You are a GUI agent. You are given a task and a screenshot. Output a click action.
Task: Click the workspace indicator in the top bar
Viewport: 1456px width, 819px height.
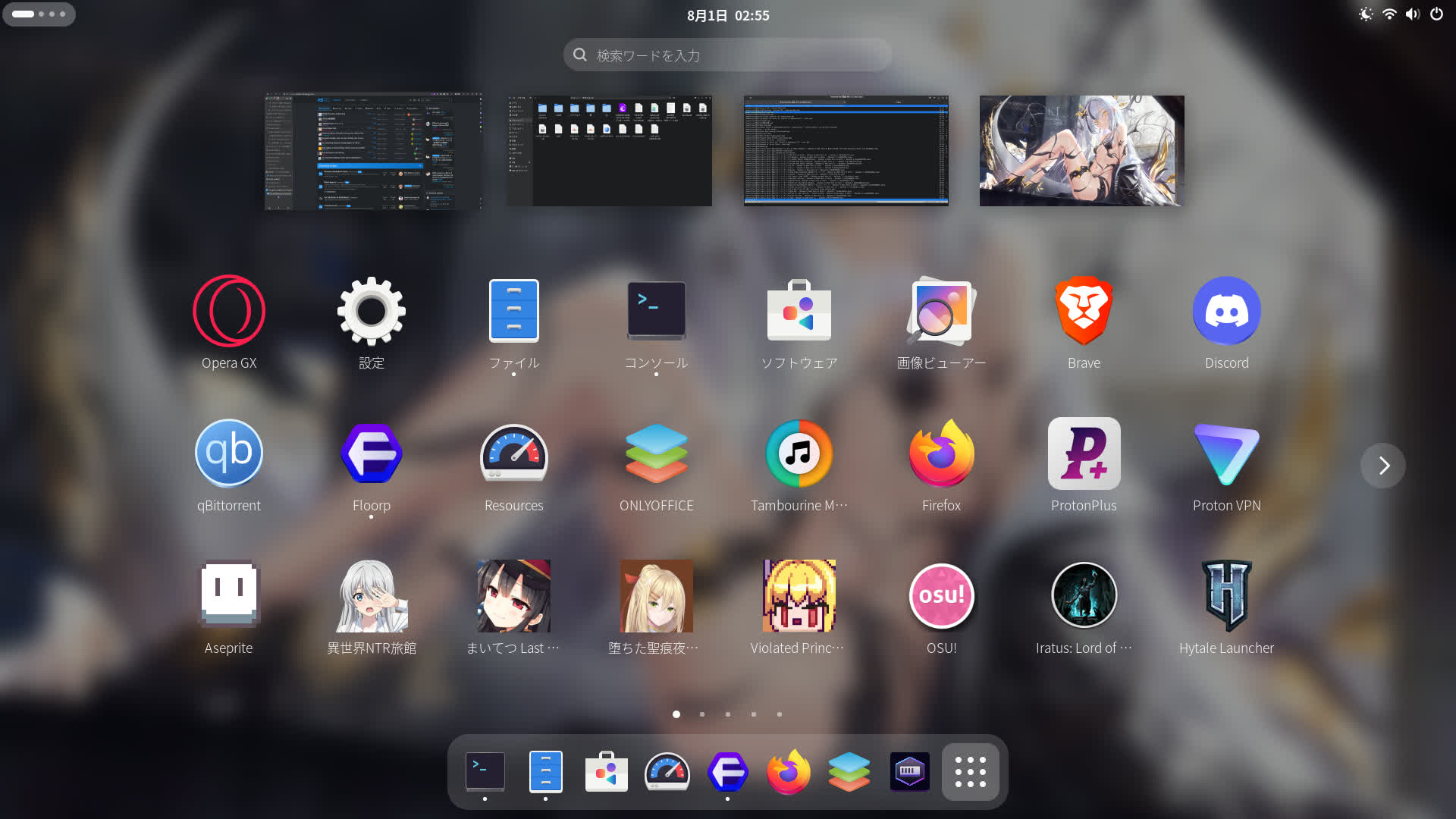39,14
